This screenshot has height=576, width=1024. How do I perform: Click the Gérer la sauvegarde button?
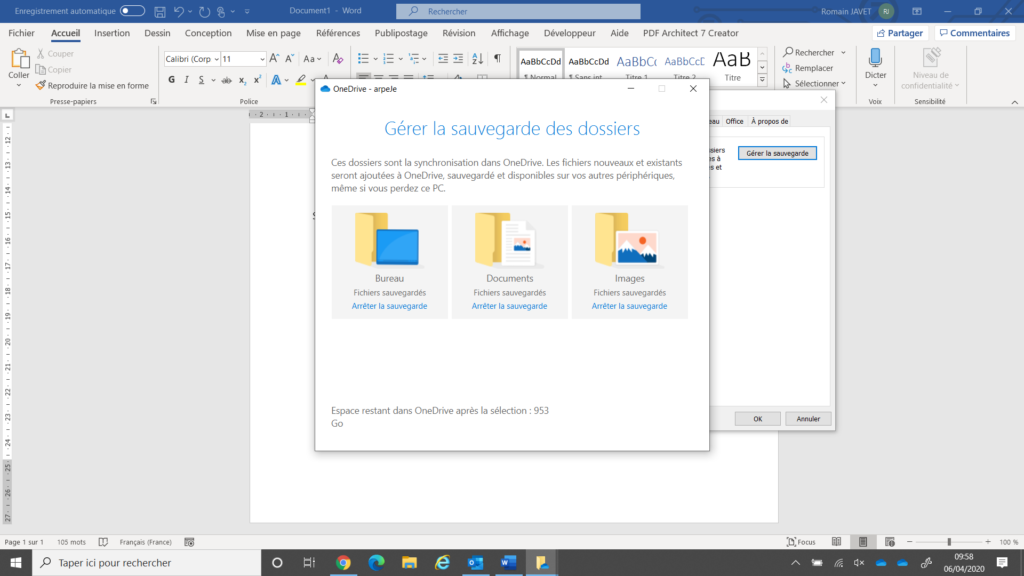click(777, 153)
